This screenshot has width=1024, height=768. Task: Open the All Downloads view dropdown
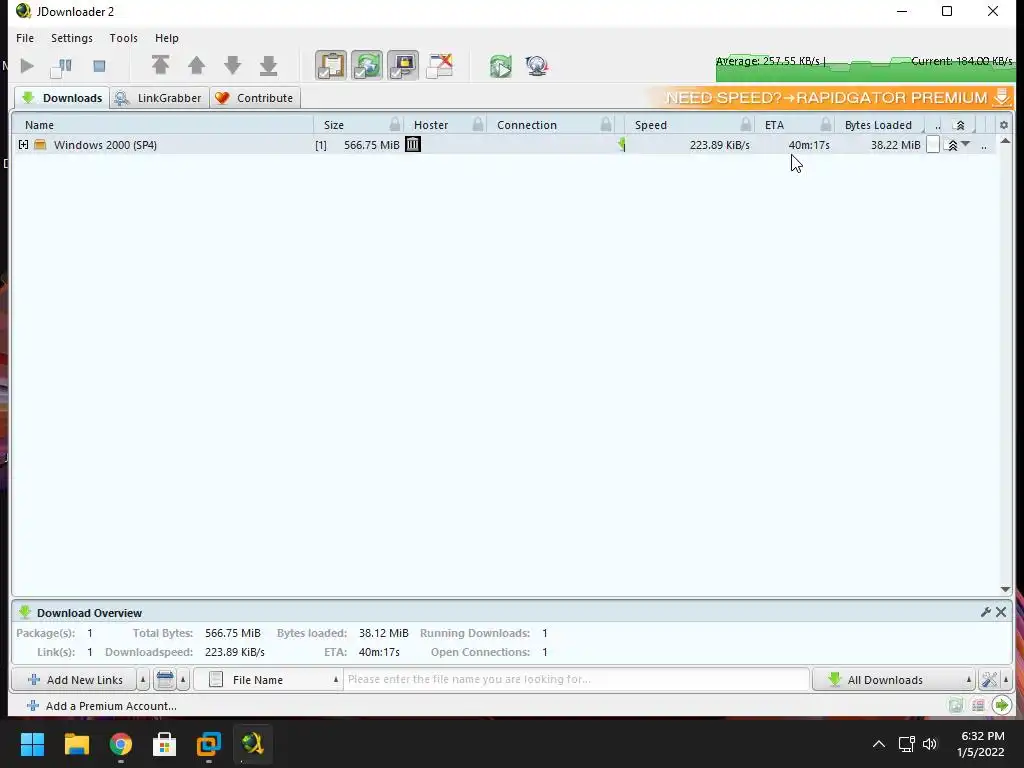pyautogui.click(x=894, y=680)
